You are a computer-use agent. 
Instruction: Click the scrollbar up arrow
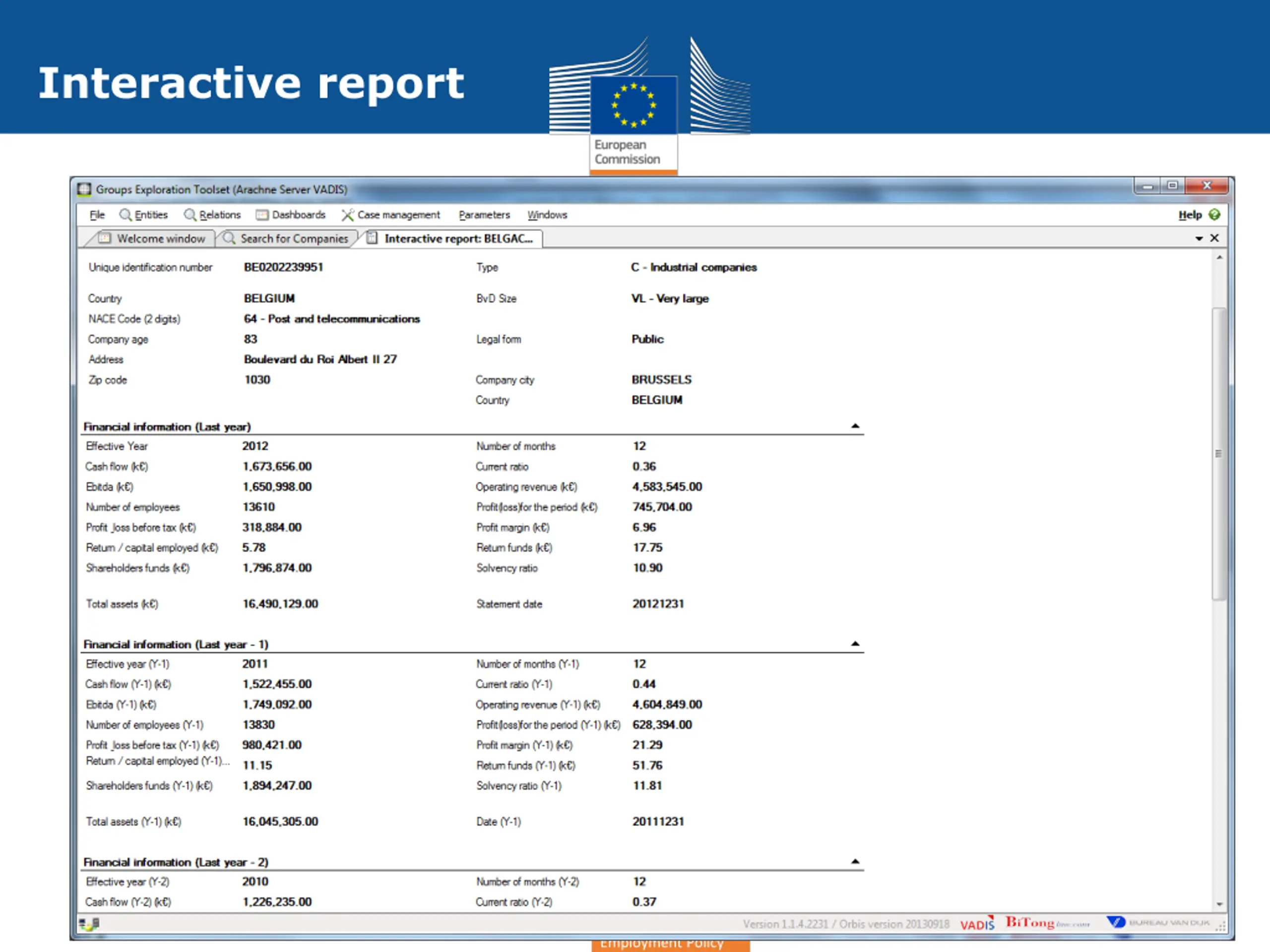coord(1219,258)
